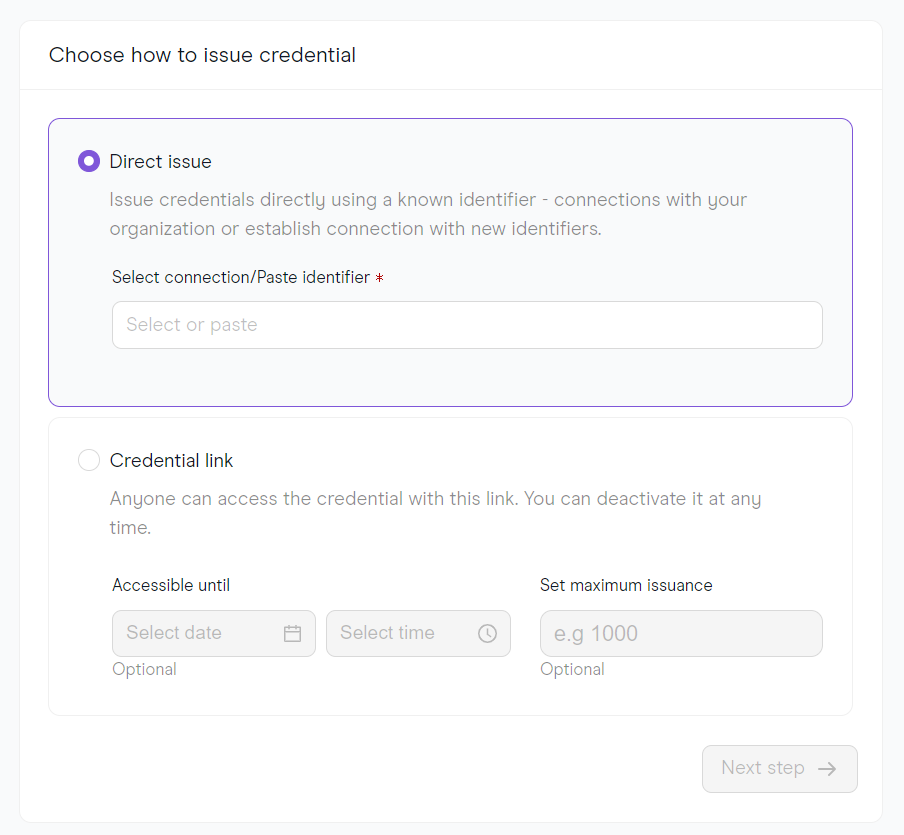Viewport: 904px width, 835px height.
Task: Select the Credential link radio button
Action: coord(89,460)
